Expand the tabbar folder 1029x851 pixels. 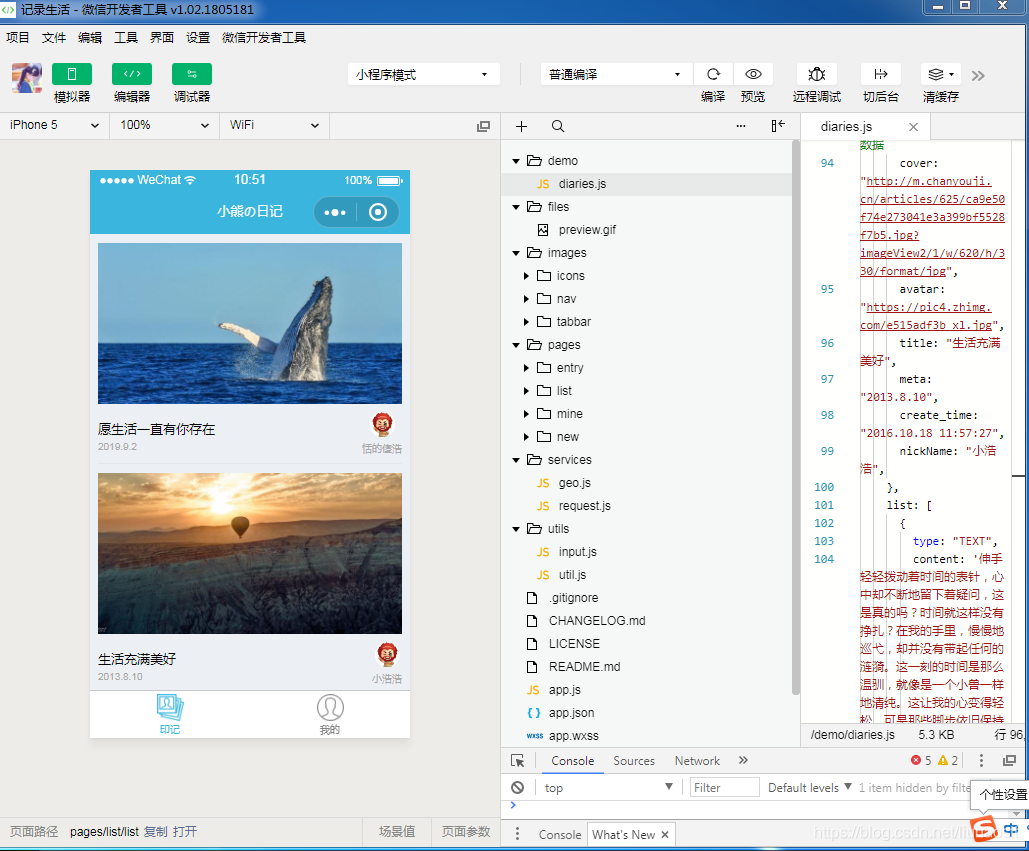coord(526,322)
